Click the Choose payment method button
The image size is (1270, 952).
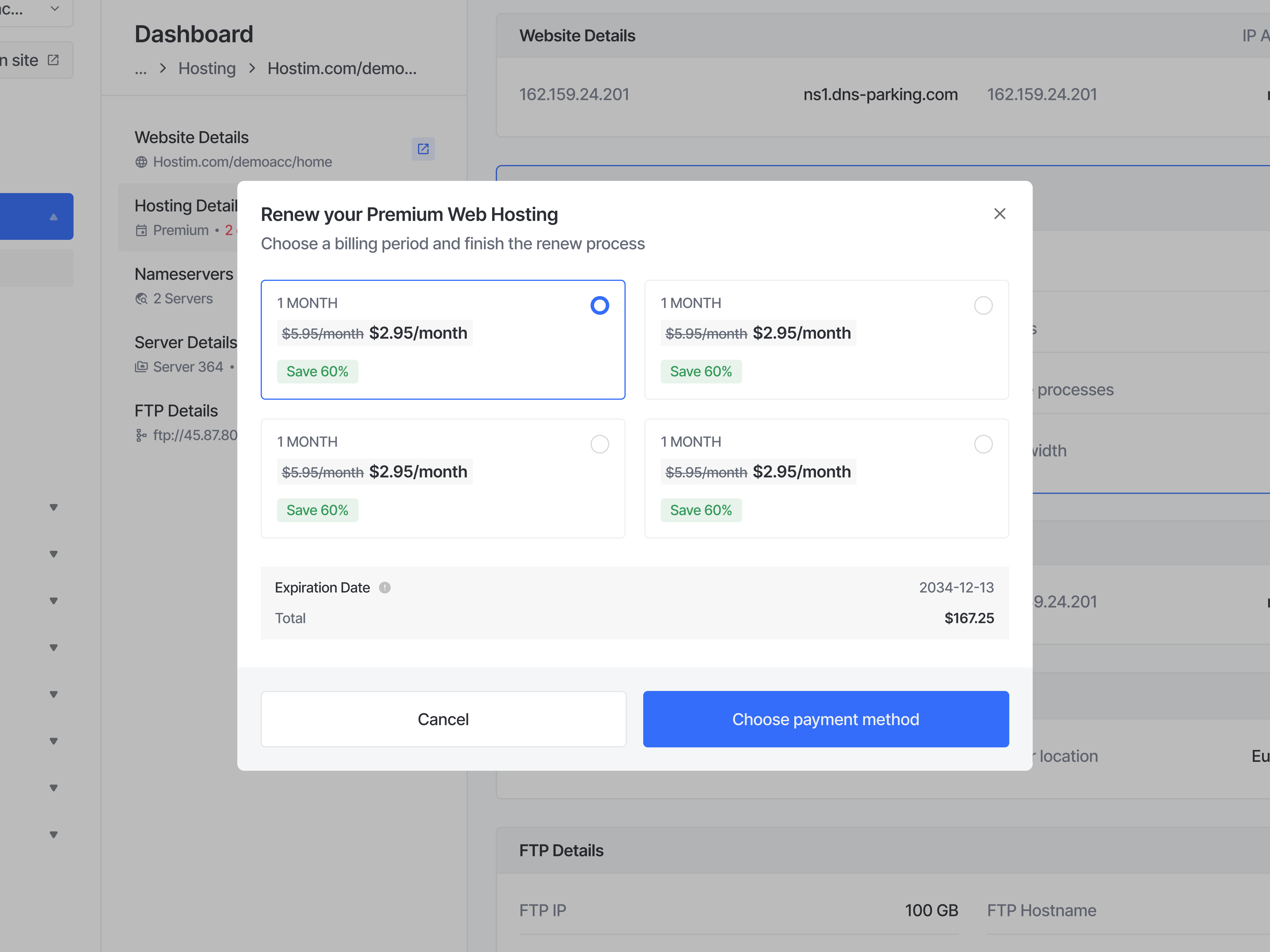[x=825, y=719]
